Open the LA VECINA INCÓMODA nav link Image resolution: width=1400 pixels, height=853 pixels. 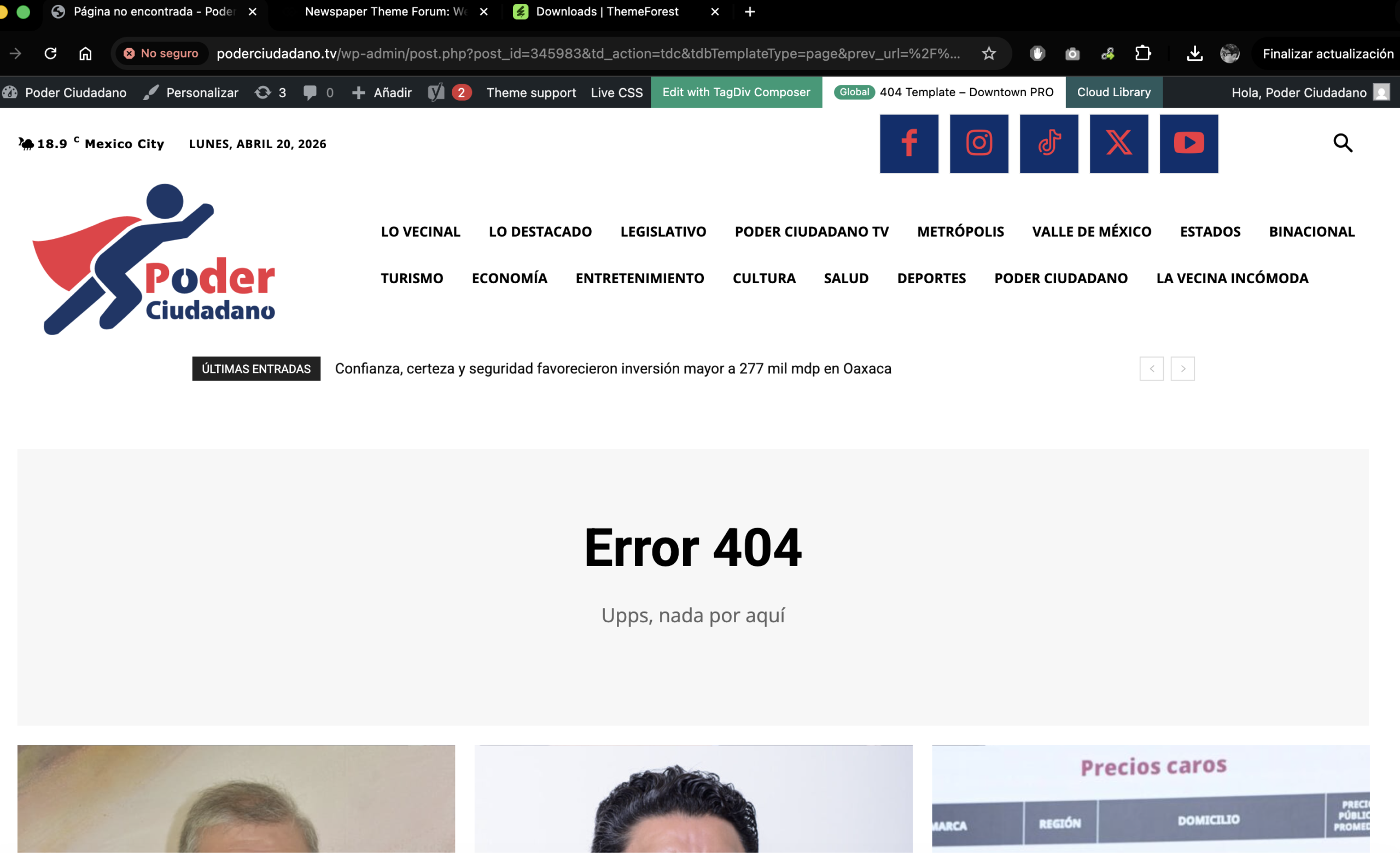1232,278
